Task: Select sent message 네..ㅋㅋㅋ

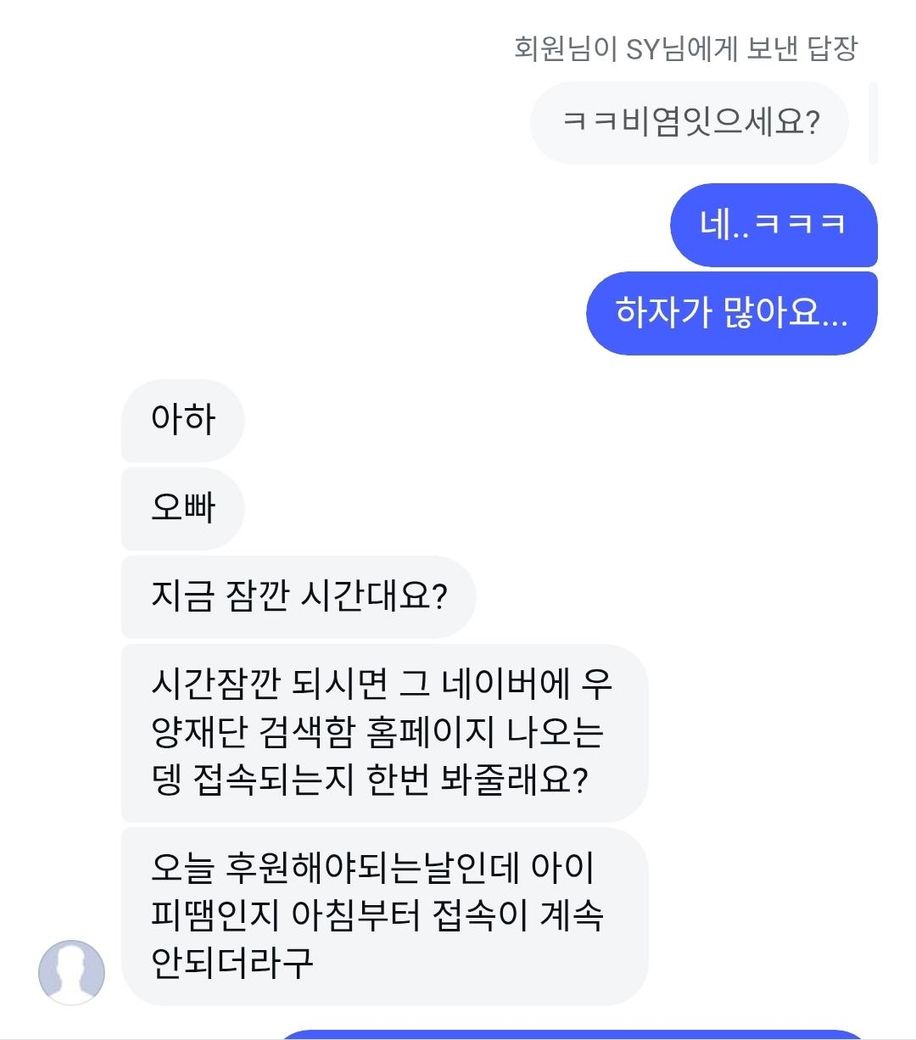Action: (x=773, y=225)
